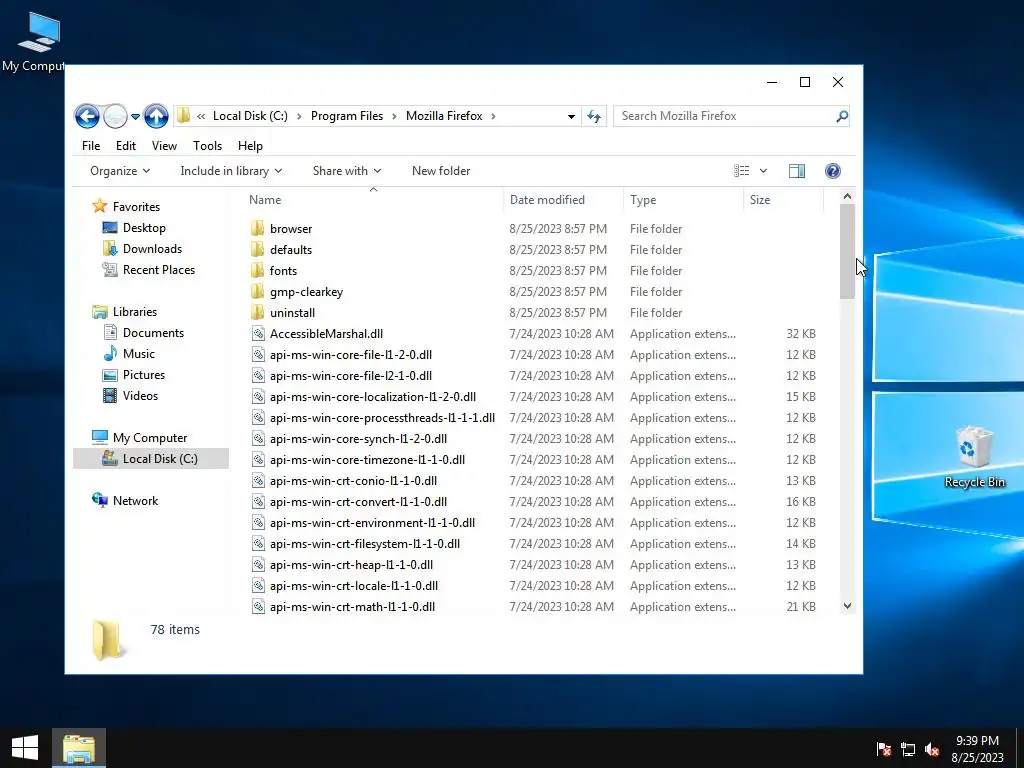The image size is (1024, 768).
Task: Go back using the blue Back arrow
Action: click(87, 116)
